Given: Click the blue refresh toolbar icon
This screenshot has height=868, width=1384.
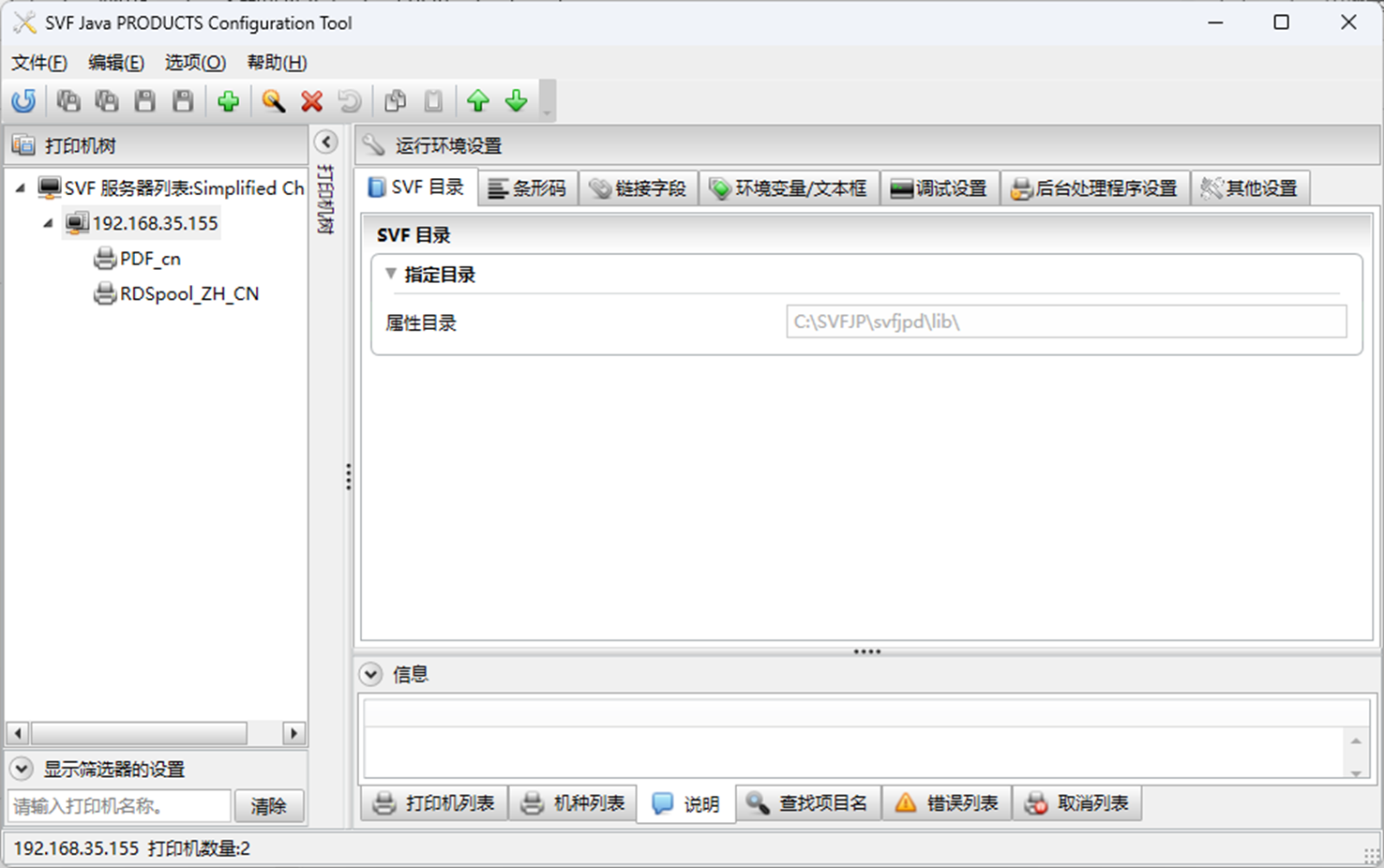Looking at the screenshot, I should pos(23,101).
